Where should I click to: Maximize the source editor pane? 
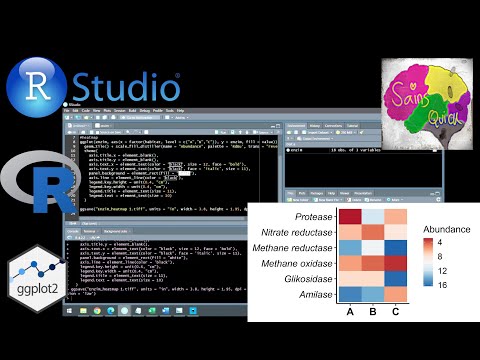[x=278, y=126]
